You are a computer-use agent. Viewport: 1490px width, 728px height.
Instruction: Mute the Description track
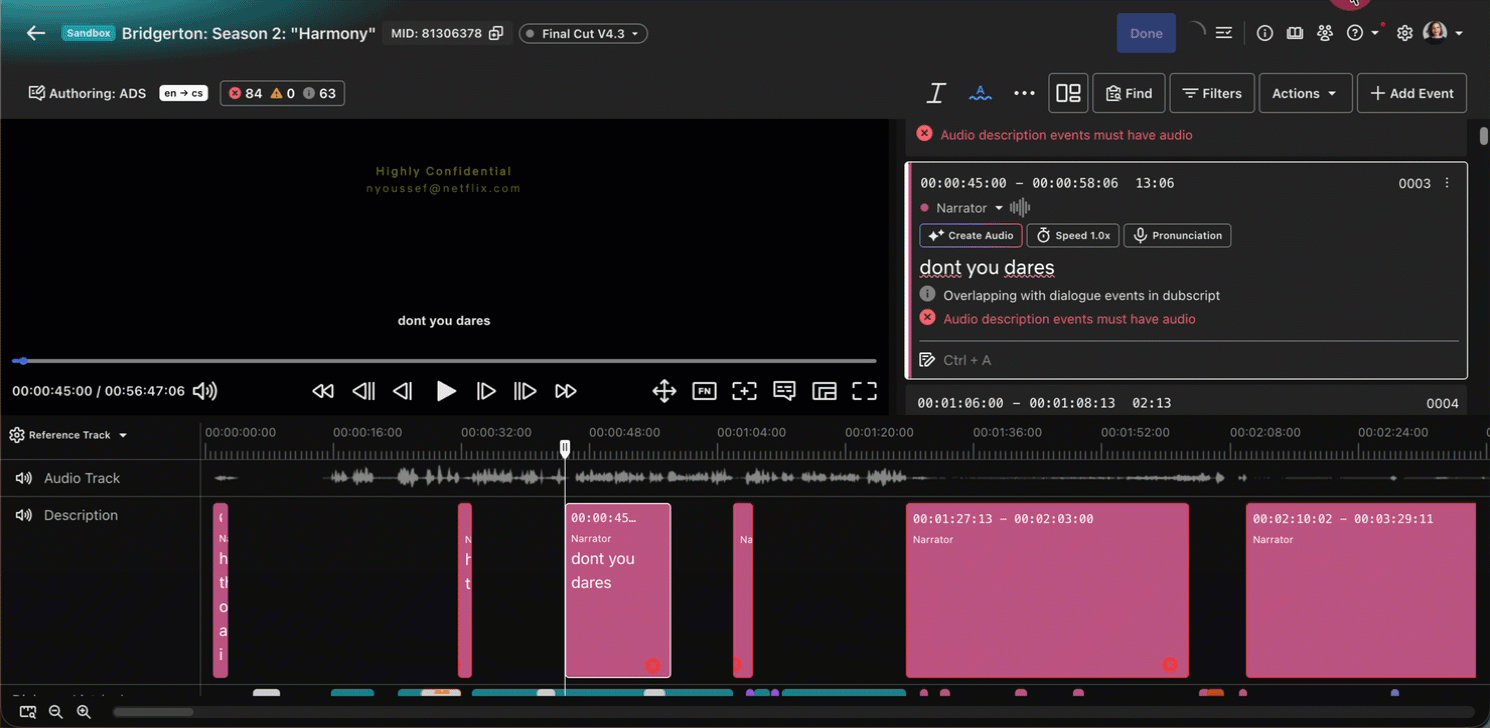(x=23, y=515)
